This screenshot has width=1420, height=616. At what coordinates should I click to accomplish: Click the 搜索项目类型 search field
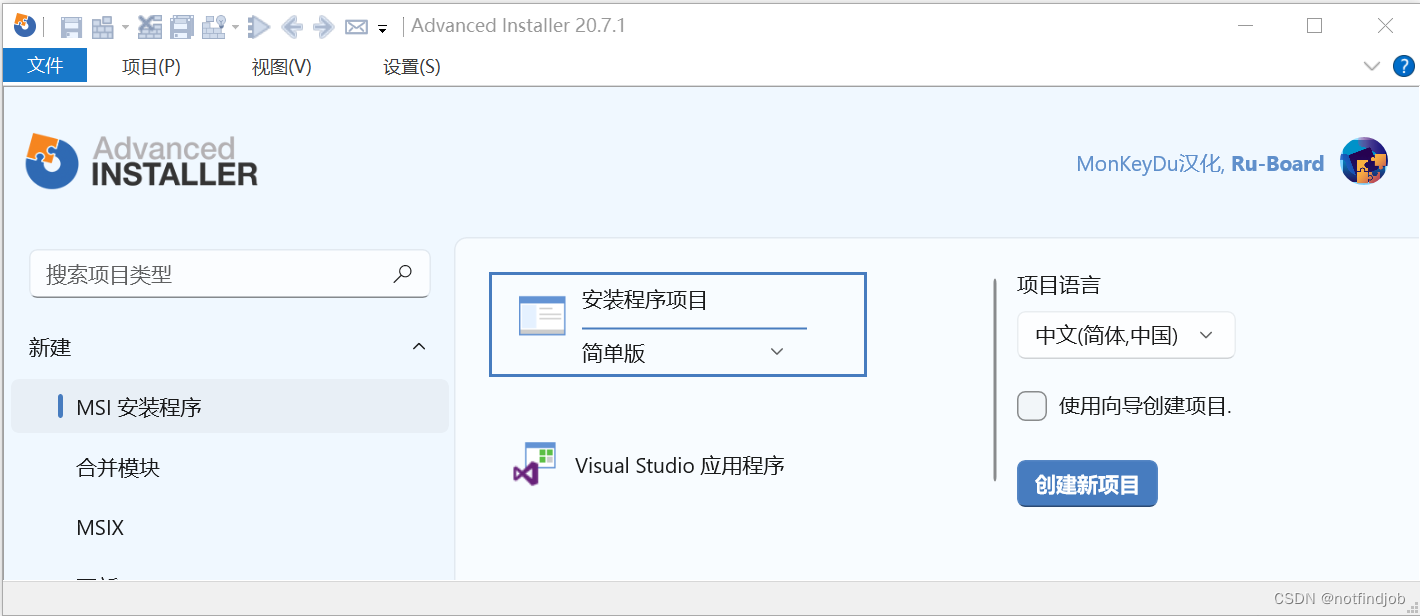click(x=200, y=273)
